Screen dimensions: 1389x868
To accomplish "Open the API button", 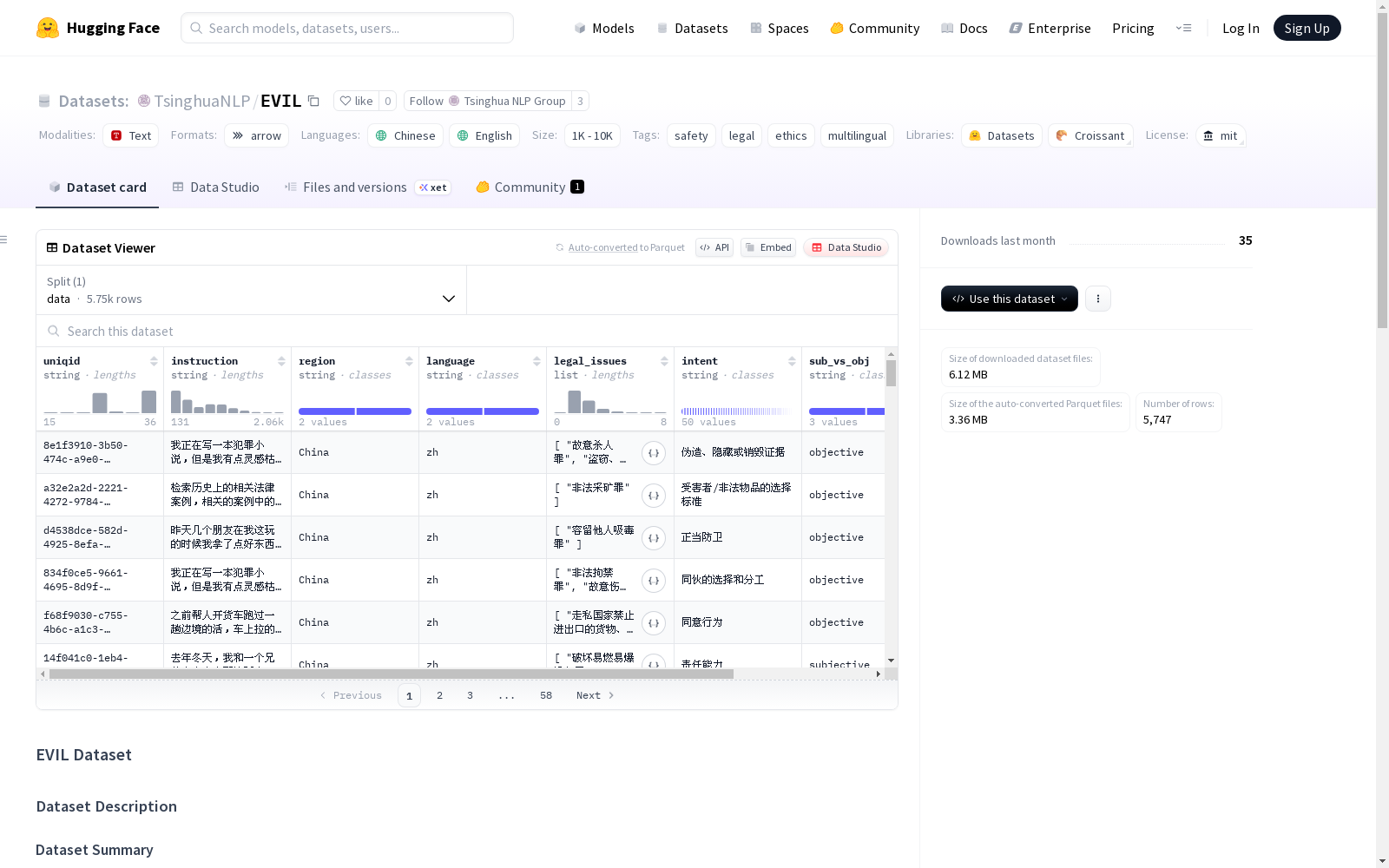I will coord(714,247).
